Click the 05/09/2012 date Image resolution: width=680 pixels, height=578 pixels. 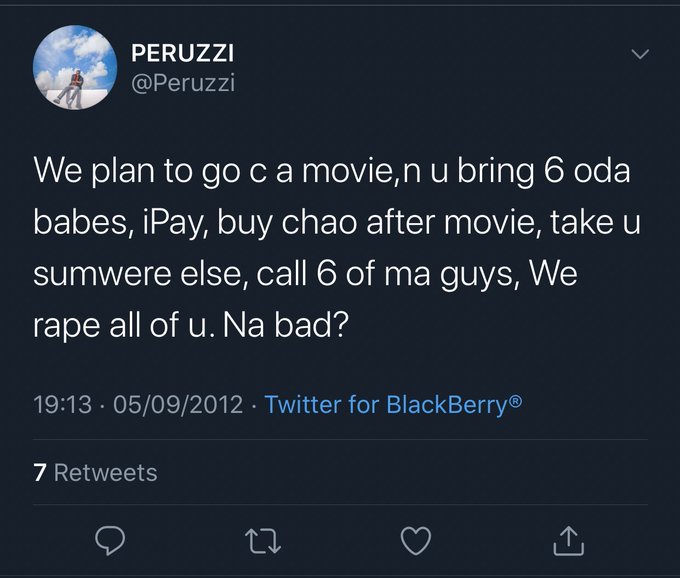(x=178, y=405)
